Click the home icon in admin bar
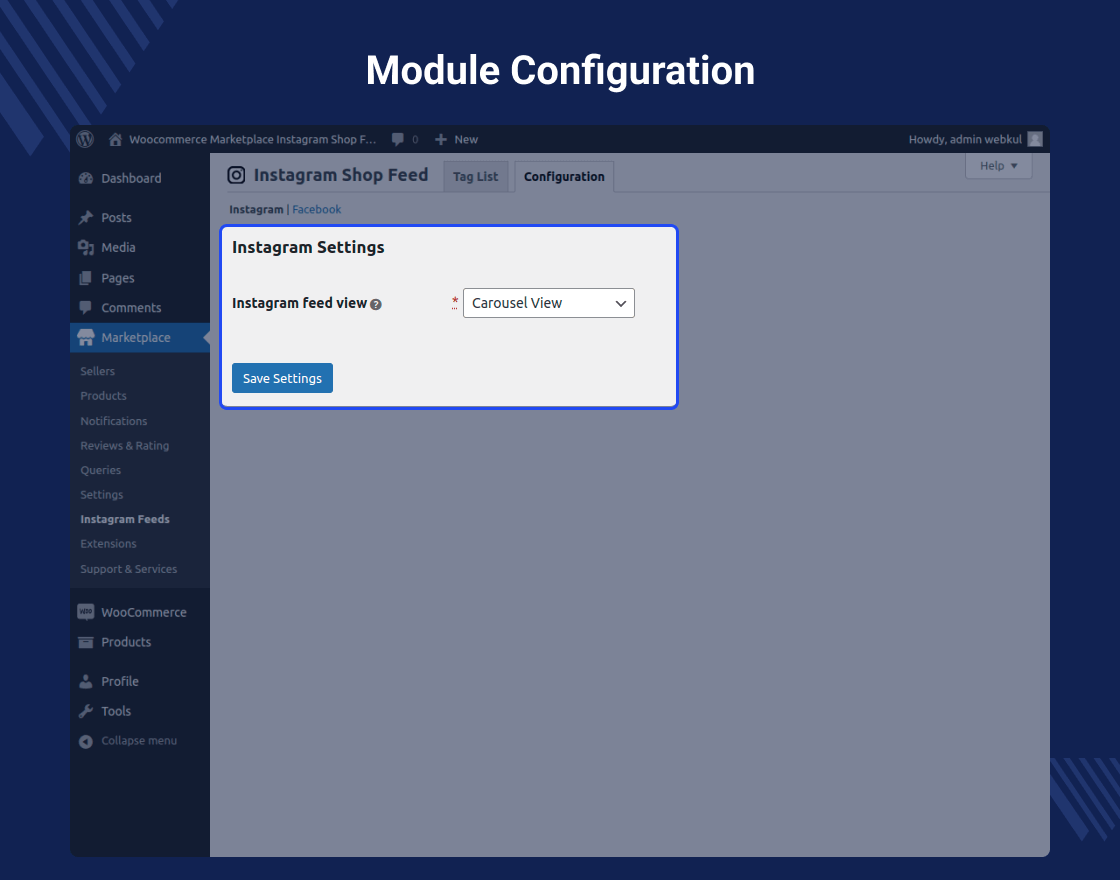The height and width of the screenshot is (880, 1120). tap(115, 139)
